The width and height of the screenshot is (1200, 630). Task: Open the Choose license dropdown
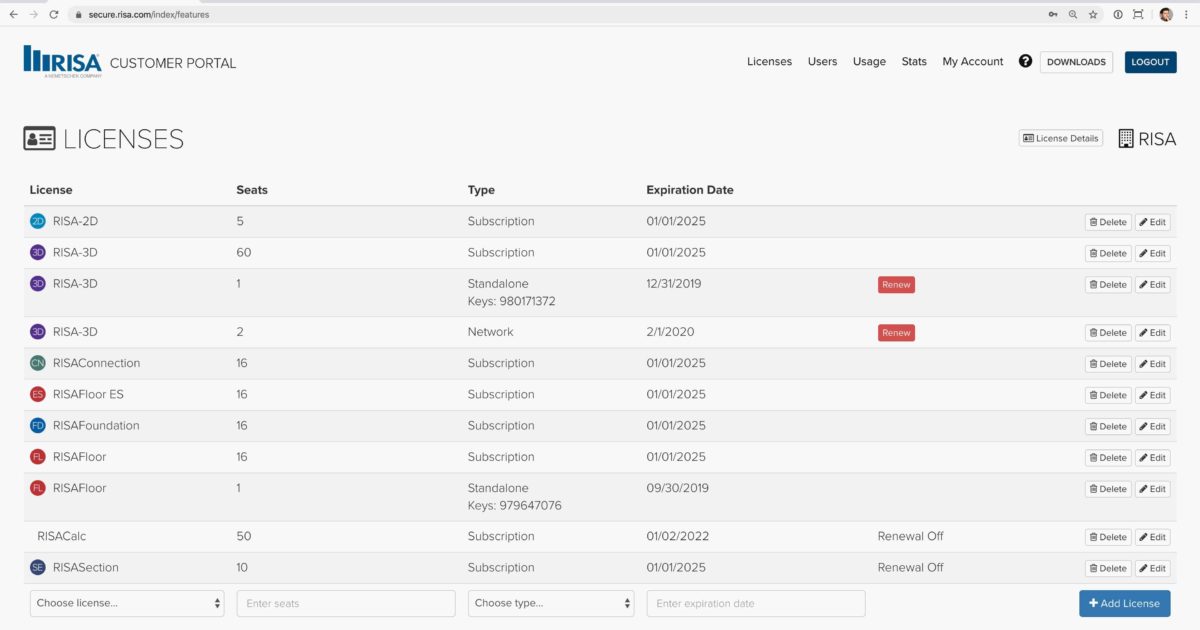click(126, 603)
